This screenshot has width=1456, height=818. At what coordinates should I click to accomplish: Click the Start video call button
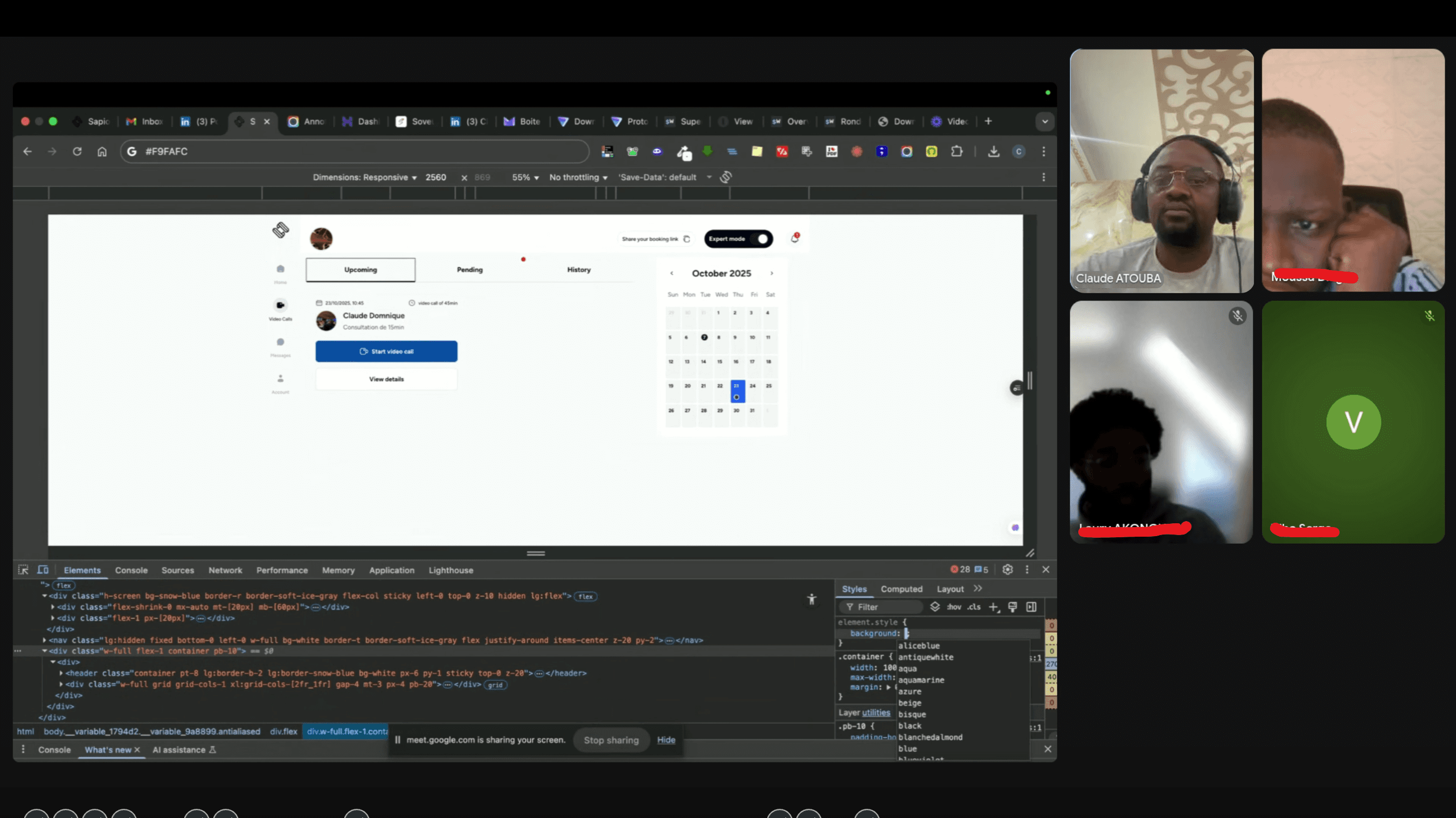coord(386,352)
